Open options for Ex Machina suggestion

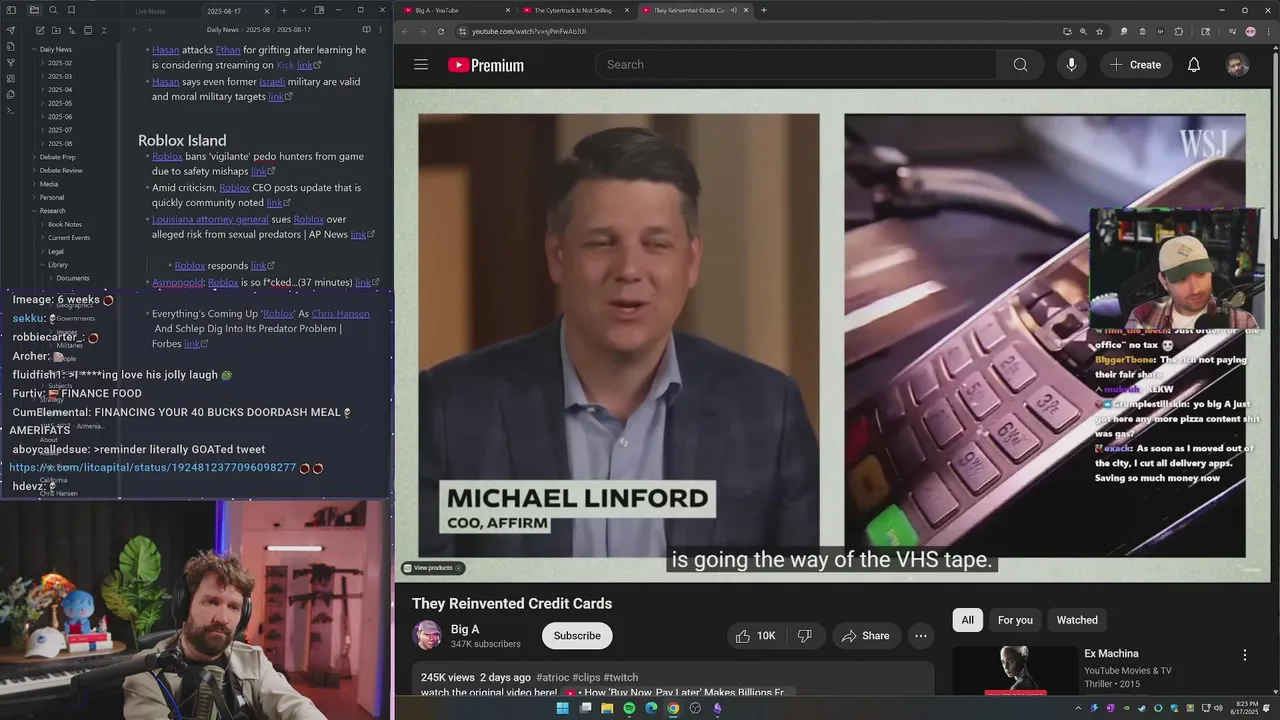[x=1245, y=655]
